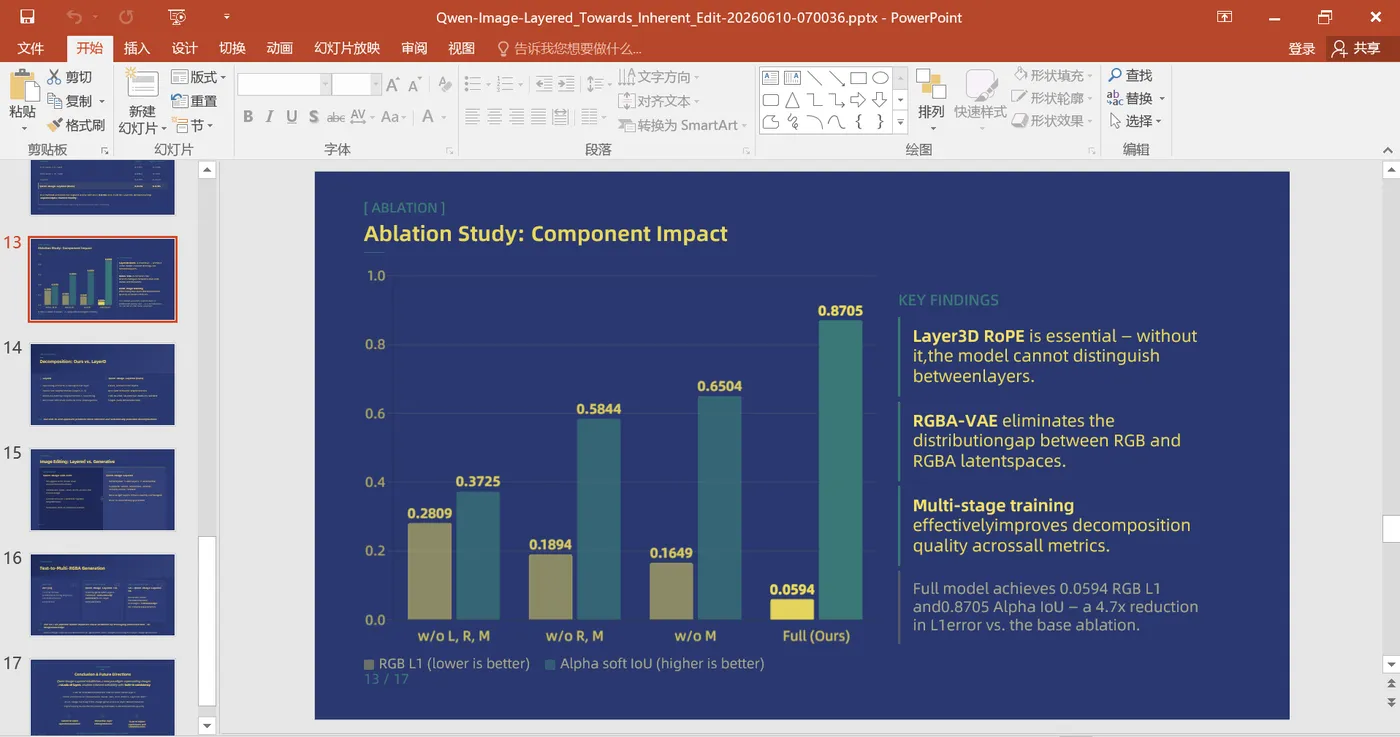Expand the shapes gallery more arrow
The height and width of the screenshot is (737, 1400).
pos(900,123)
